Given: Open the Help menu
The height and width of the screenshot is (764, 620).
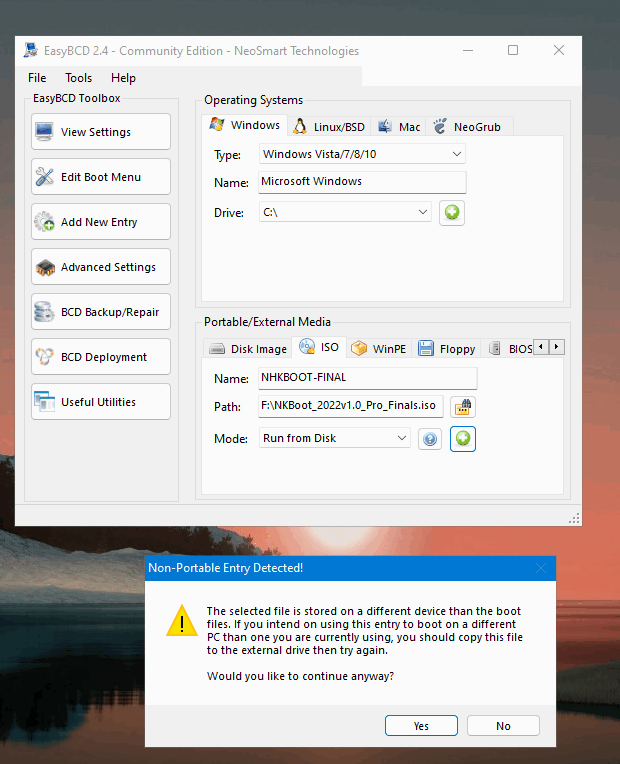Looking at the screenshot, I should (x=123, y=78).
